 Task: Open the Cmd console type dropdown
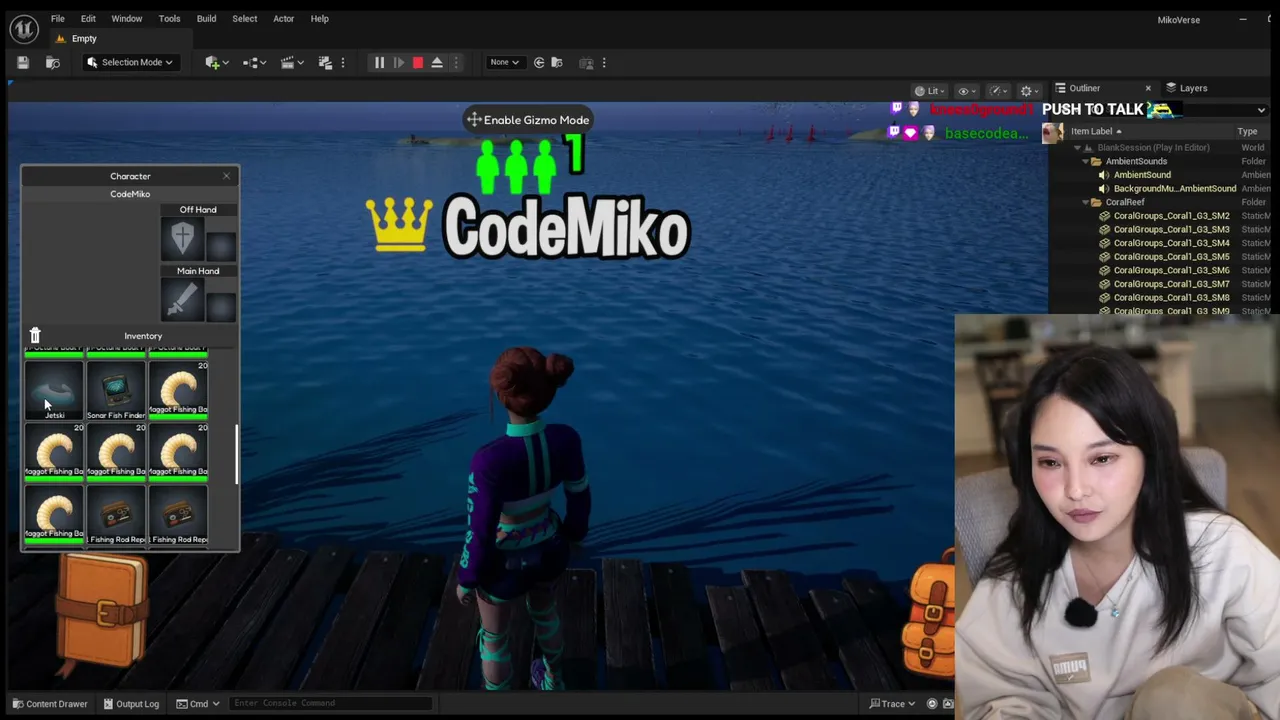tap(197, 704)
